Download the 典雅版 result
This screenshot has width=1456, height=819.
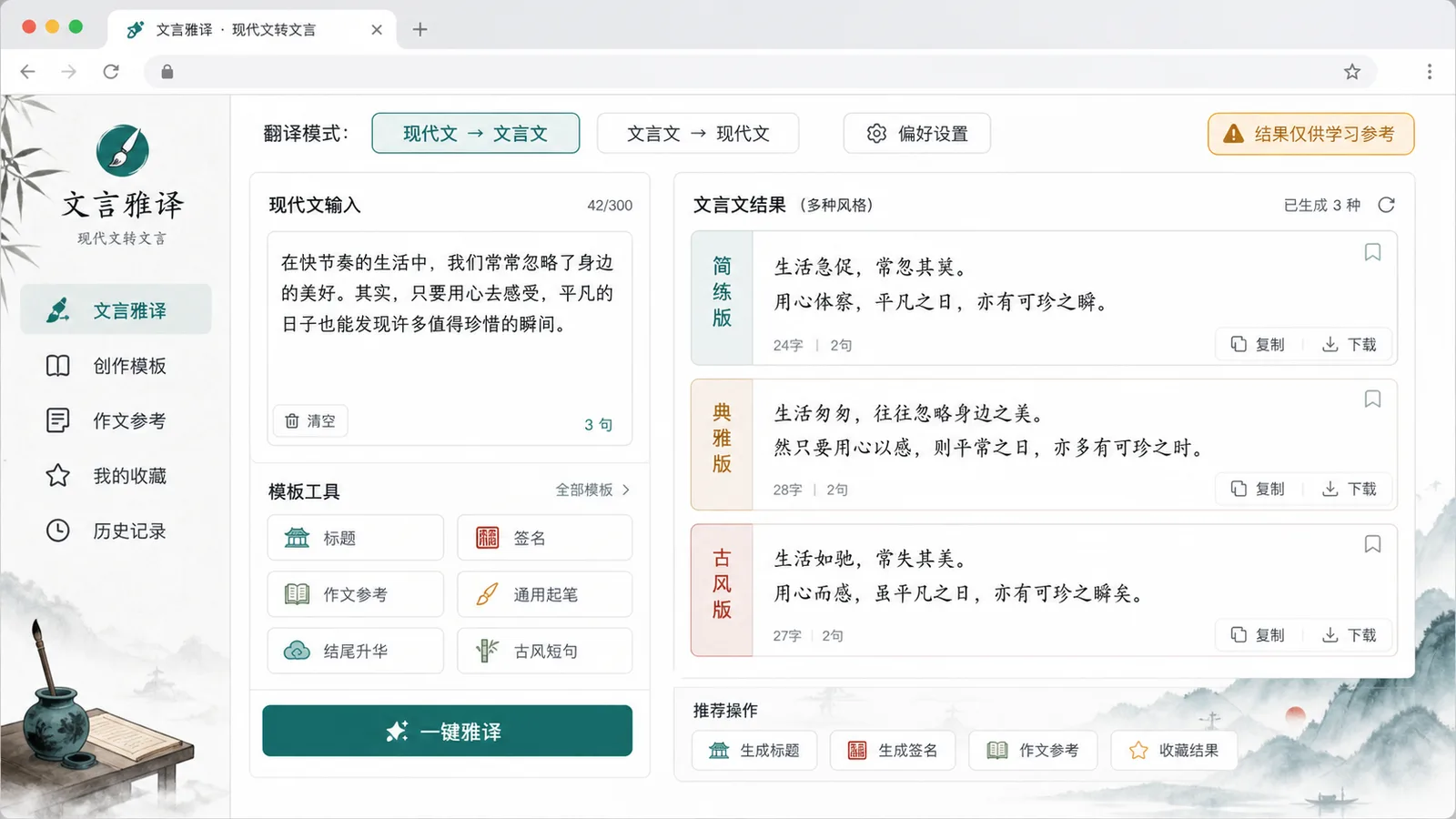1350,489
